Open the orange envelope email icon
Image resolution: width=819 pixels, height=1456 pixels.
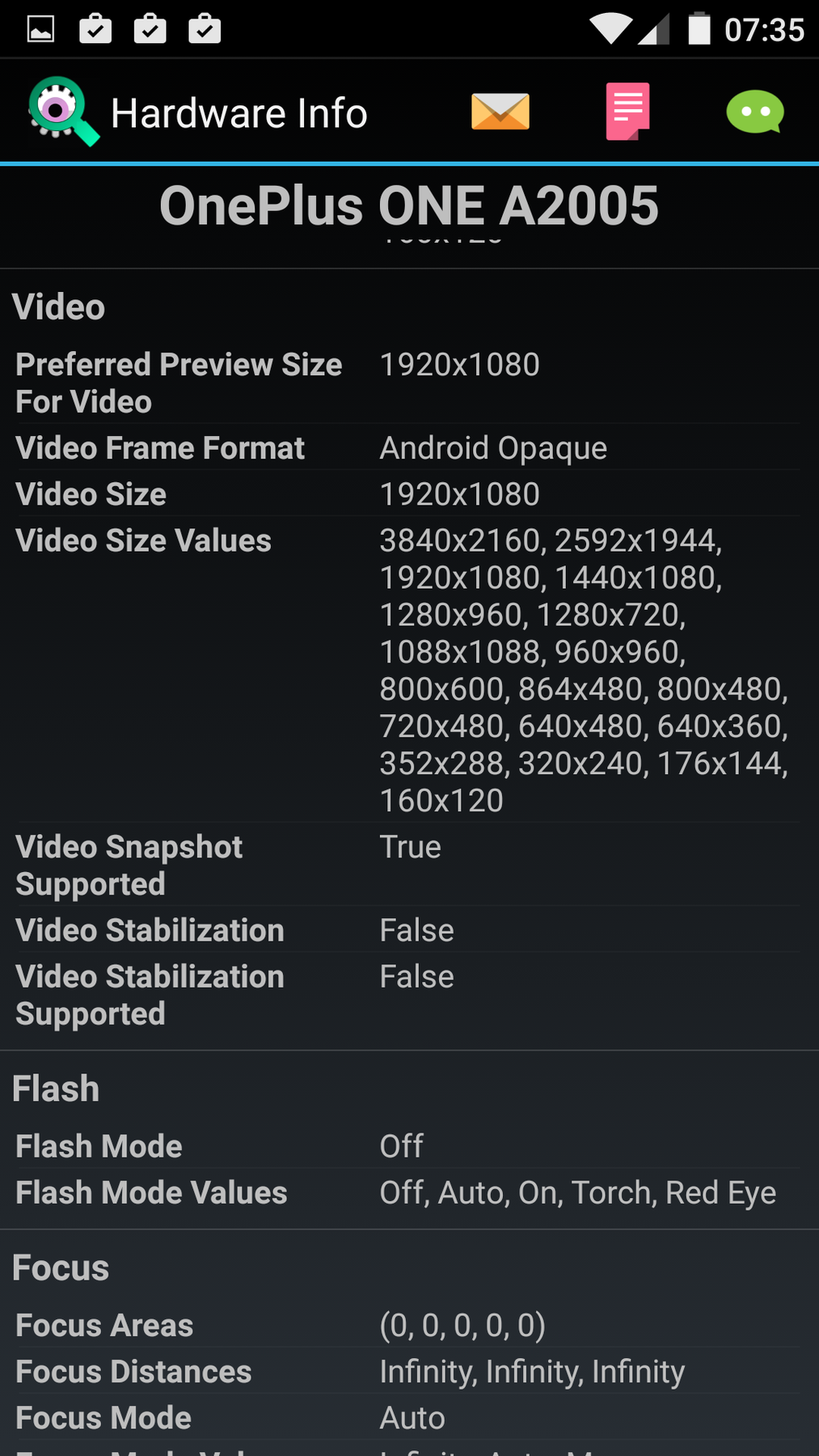(500, 112)
